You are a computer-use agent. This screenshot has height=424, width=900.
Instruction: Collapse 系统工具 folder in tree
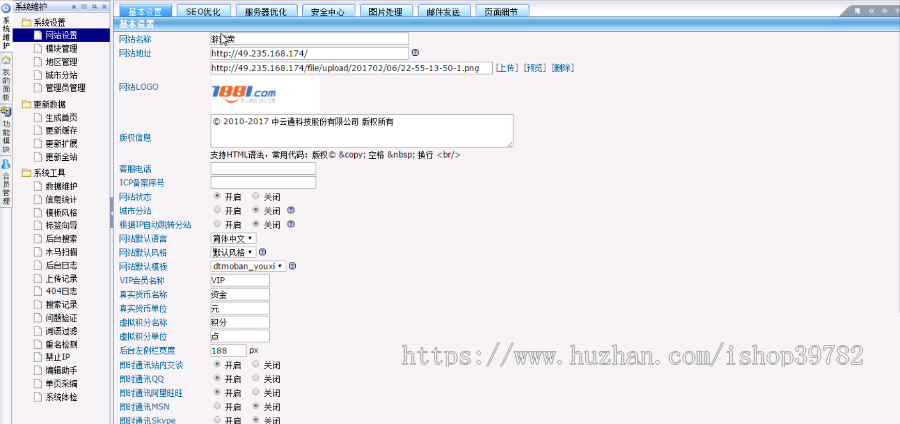(26, 173)
